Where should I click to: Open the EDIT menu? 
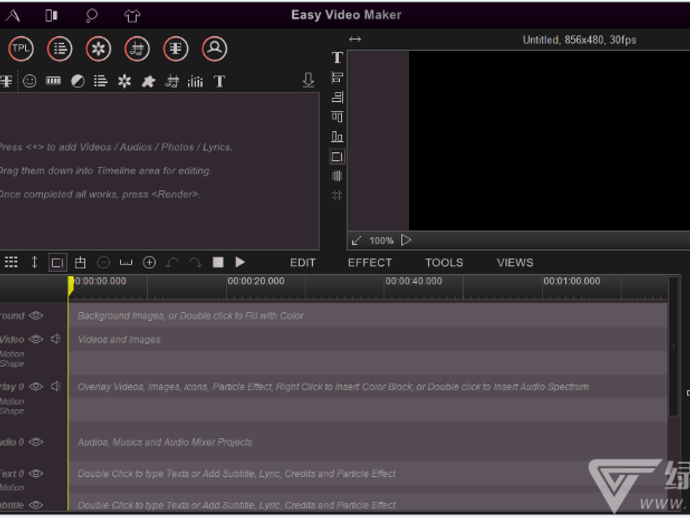(303, 263)
